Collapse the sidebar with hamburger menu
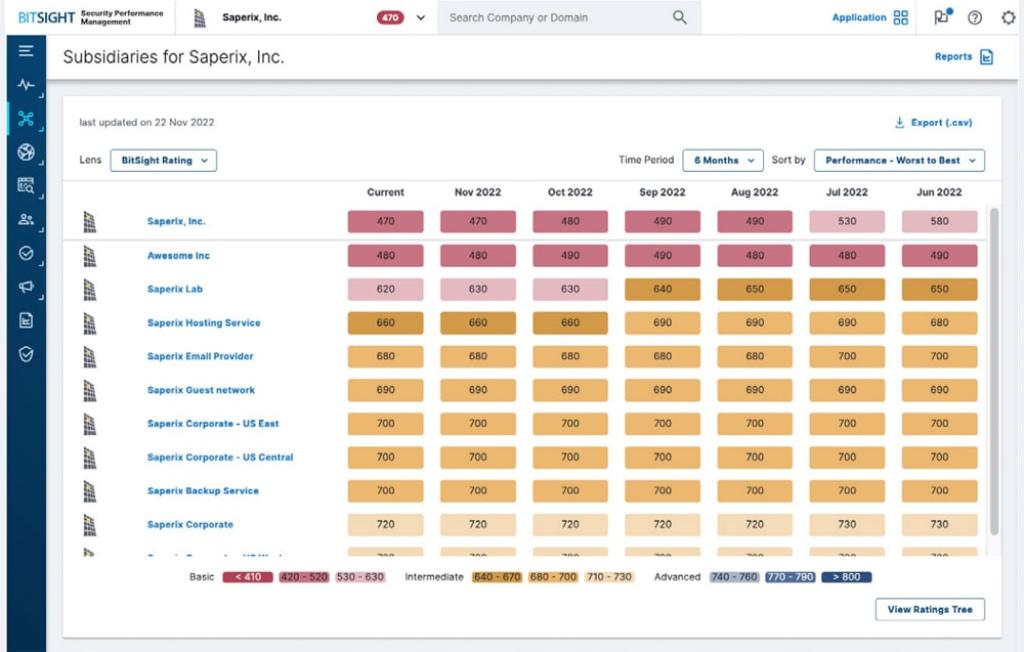The width and height of the screenshot is (1024, 652). point(27,48)
